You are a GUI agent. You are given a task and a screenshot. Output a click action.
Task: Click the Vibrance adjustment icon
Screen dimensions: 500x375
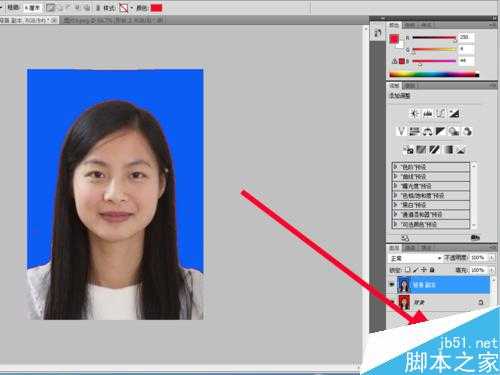click(x=401, y=131)
